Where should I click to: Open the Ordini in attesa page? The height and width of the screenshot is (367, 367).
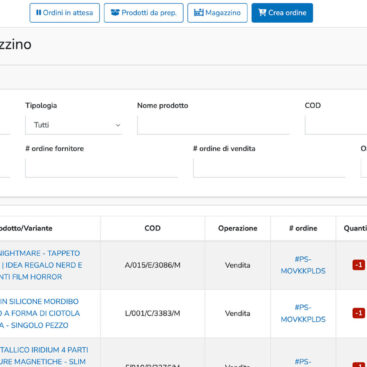pos(64,13)
